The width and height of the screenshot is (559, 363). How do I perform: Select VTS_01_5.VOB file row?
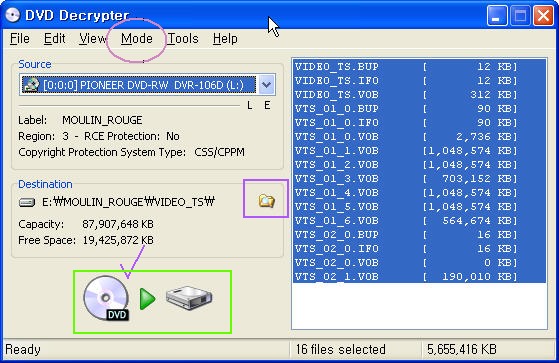coord(419,206)
